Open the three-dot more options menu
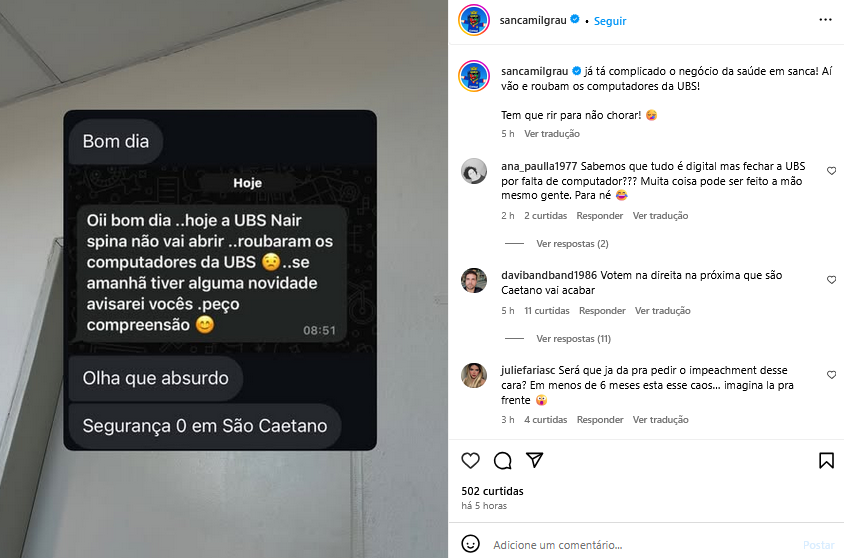The image size is (844, 558). pos(825,20)
